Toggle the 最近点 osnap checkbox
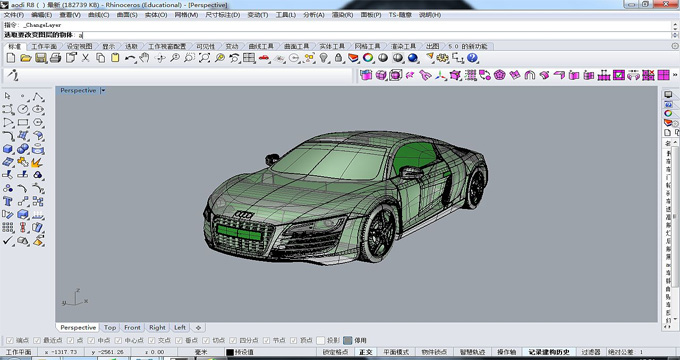 point(37,340)
